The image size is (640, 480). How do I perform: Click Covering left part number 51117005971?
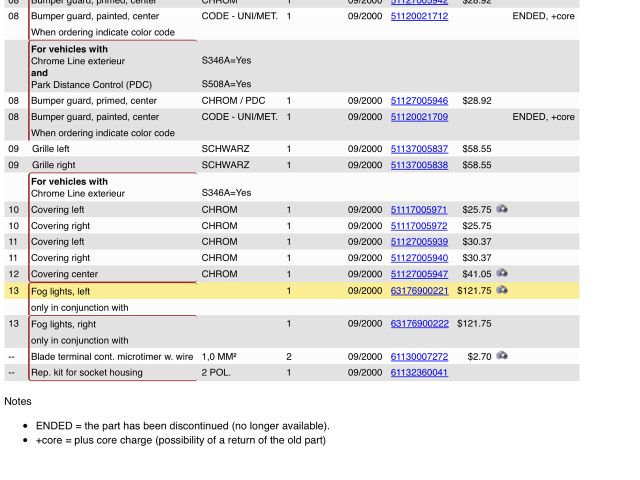(x=419, y=210)
